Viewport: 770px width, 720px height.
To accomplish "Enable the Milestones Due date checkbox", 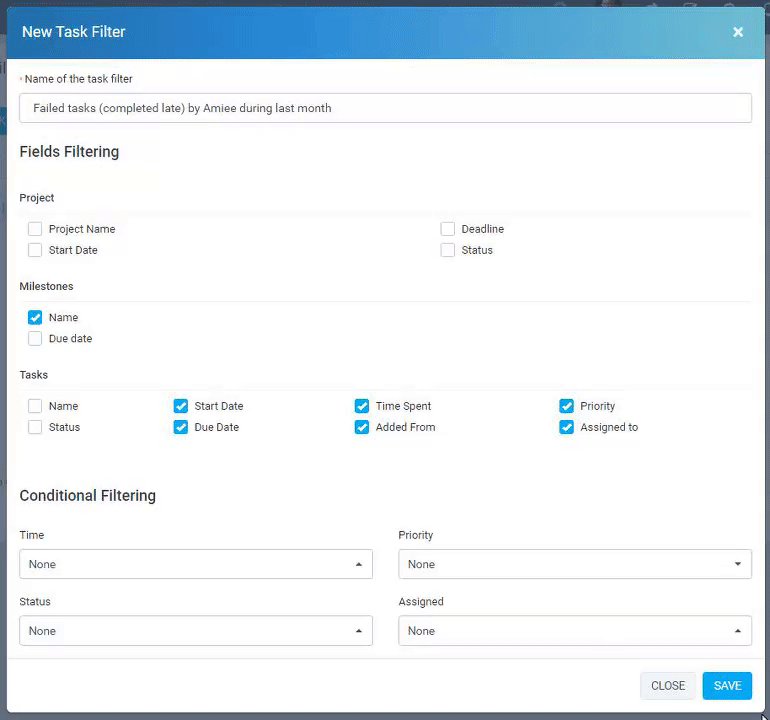I will click(35, 338).
